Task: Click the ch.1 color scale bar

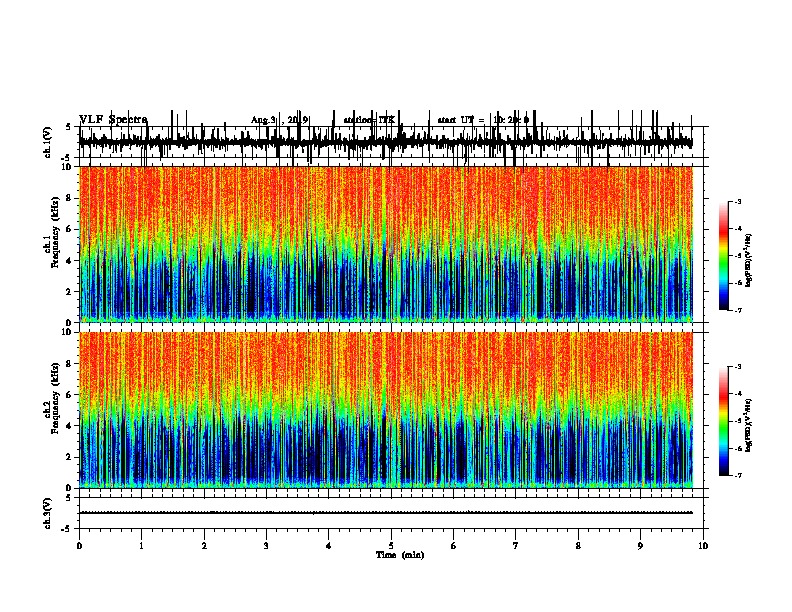Action: pyautogui.click(x=724, y=256)
